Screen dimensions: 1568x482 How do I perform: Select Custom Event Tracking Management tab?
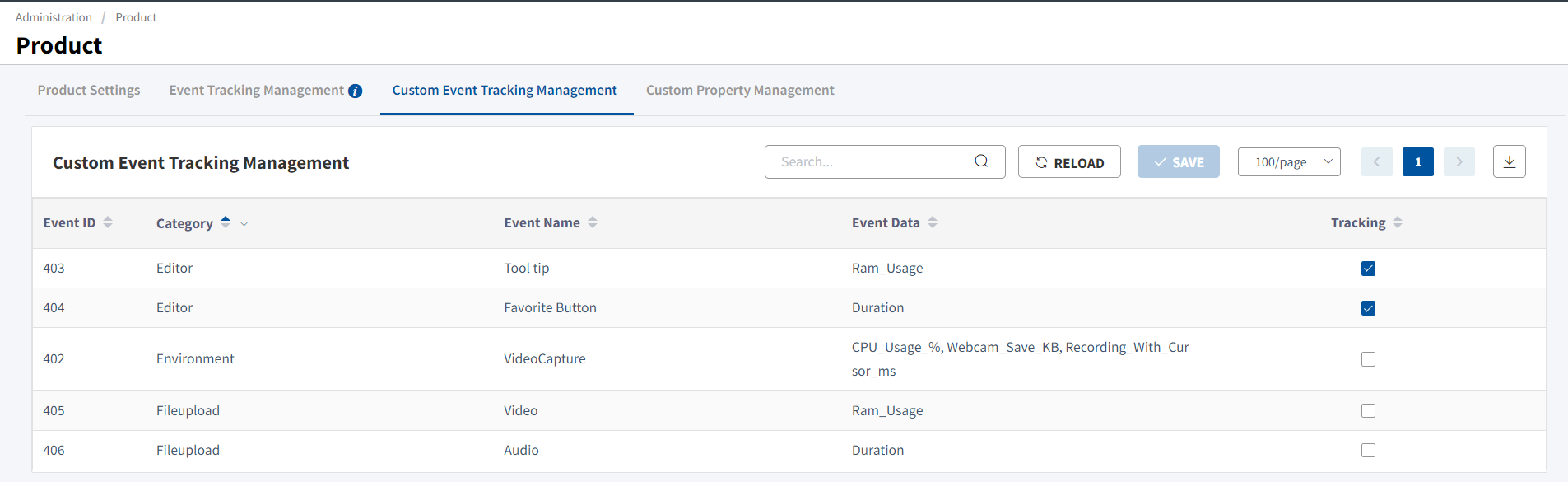pyautogui.click(x=505, y=90)
